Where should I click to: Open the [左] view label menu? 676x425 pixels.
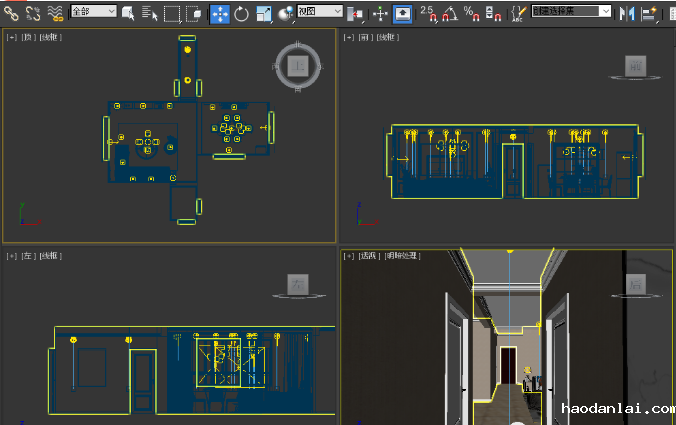(x=28, y=256)
